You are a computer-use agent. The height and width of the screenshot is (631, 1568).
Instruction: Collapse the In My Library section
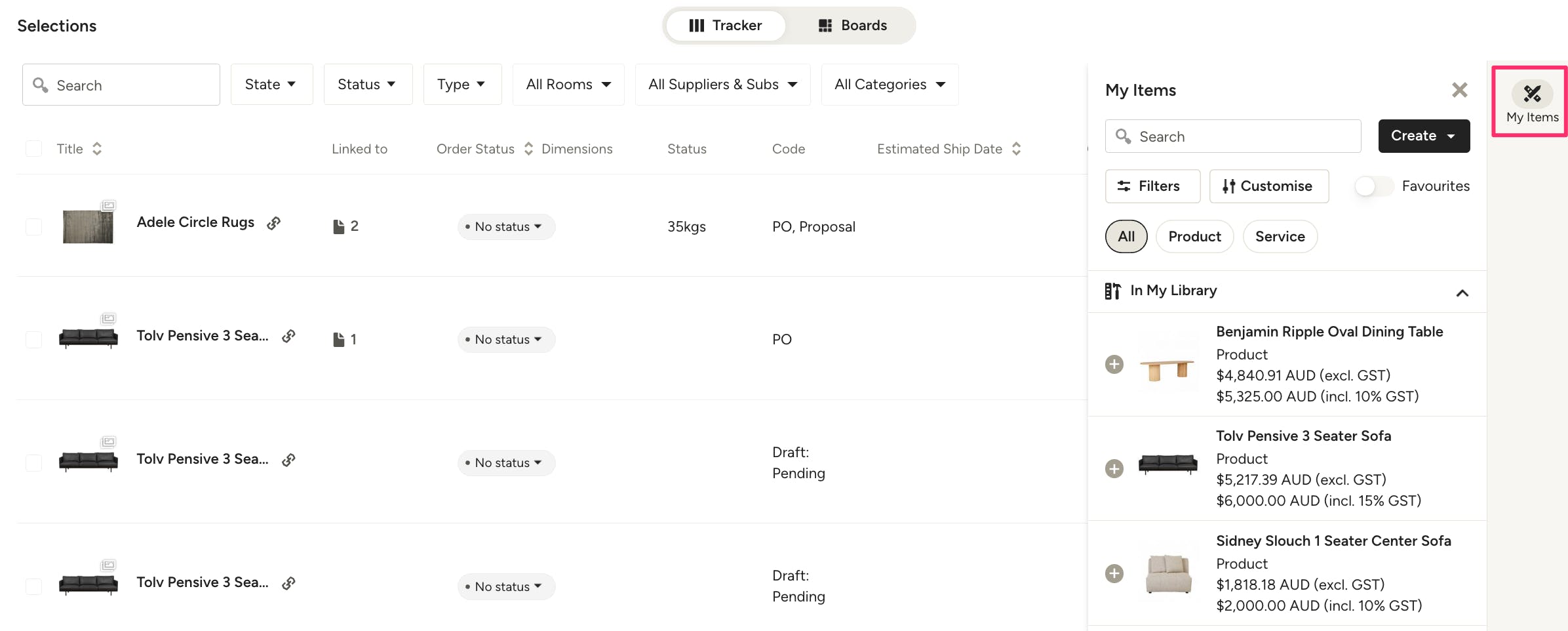point(1462,293)
